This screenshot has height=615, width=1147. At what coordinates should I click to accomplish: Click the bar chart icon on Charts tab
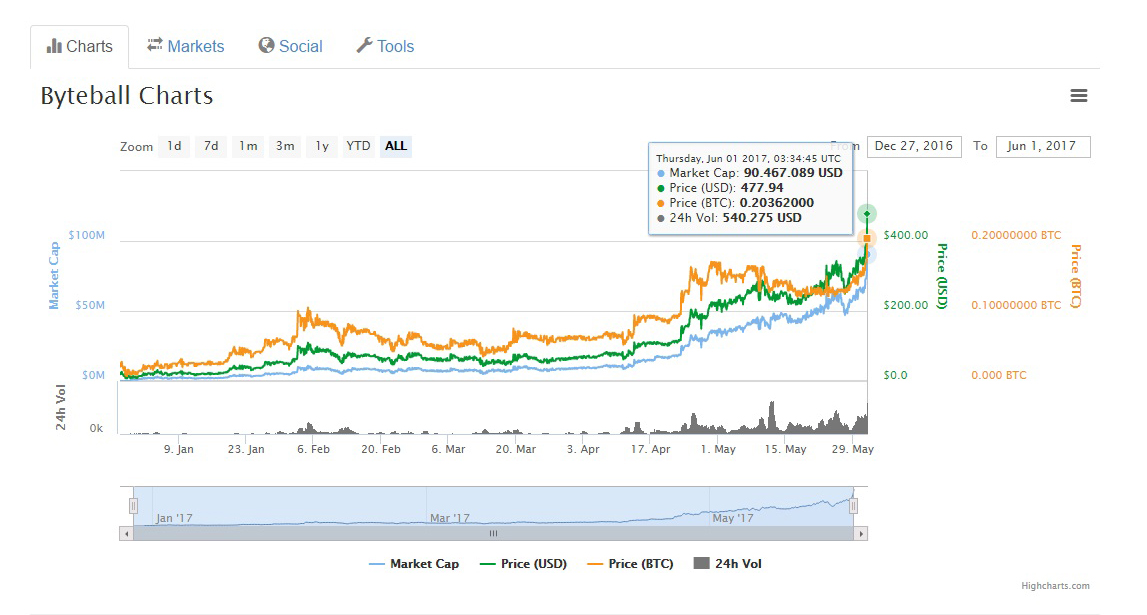click(54, 46)
